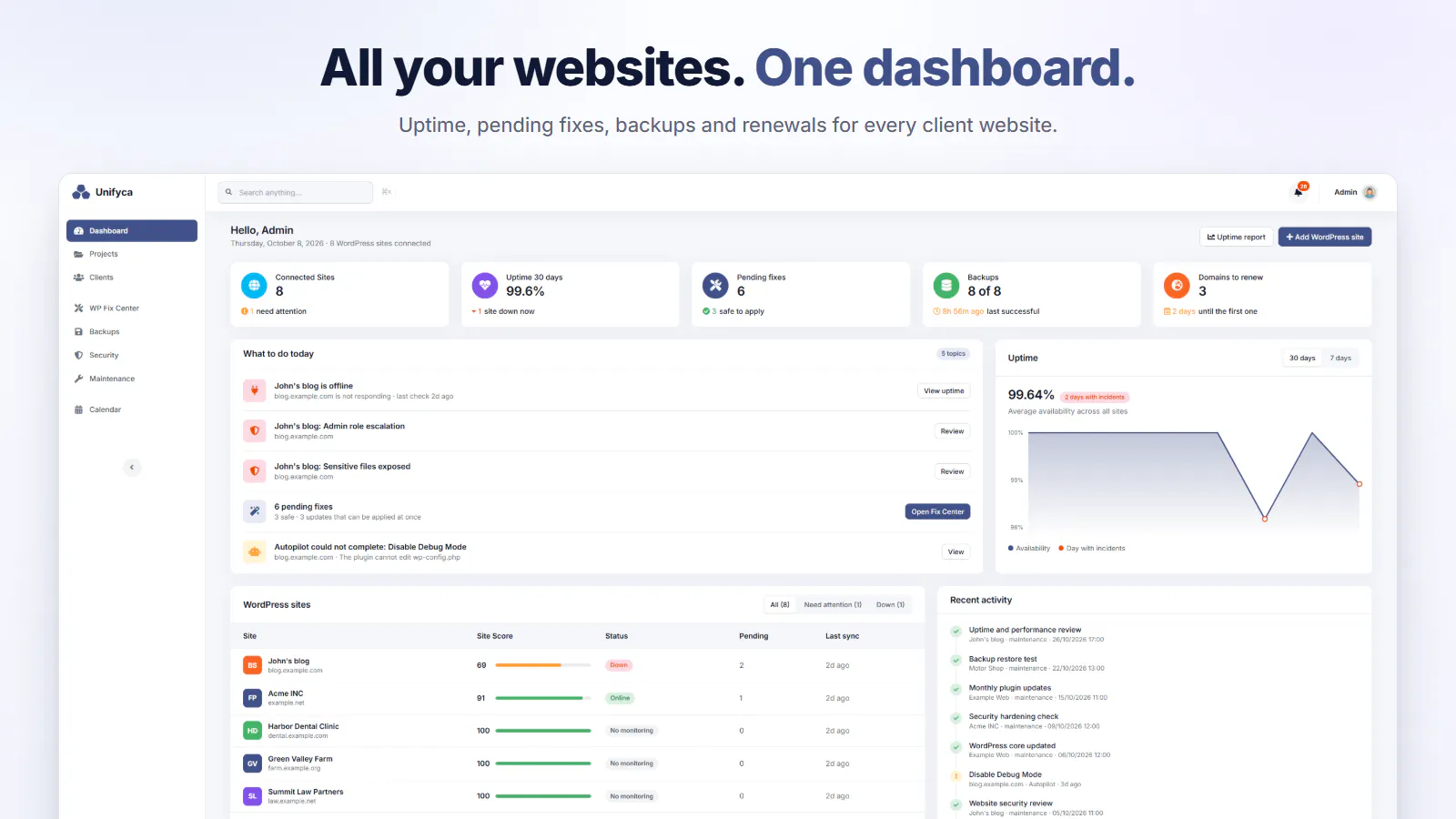Click the Down status badge
The width and height of the screenshot is (1456, 819).
tap(619, 665)
